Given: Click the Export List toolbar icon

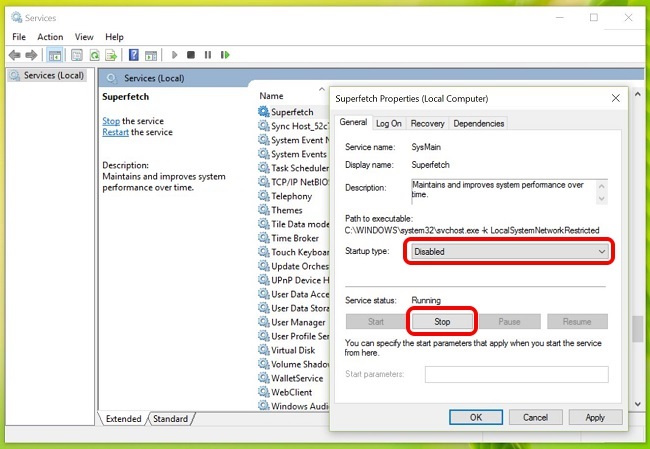Looking at the screenshot, I should point(113,55).
